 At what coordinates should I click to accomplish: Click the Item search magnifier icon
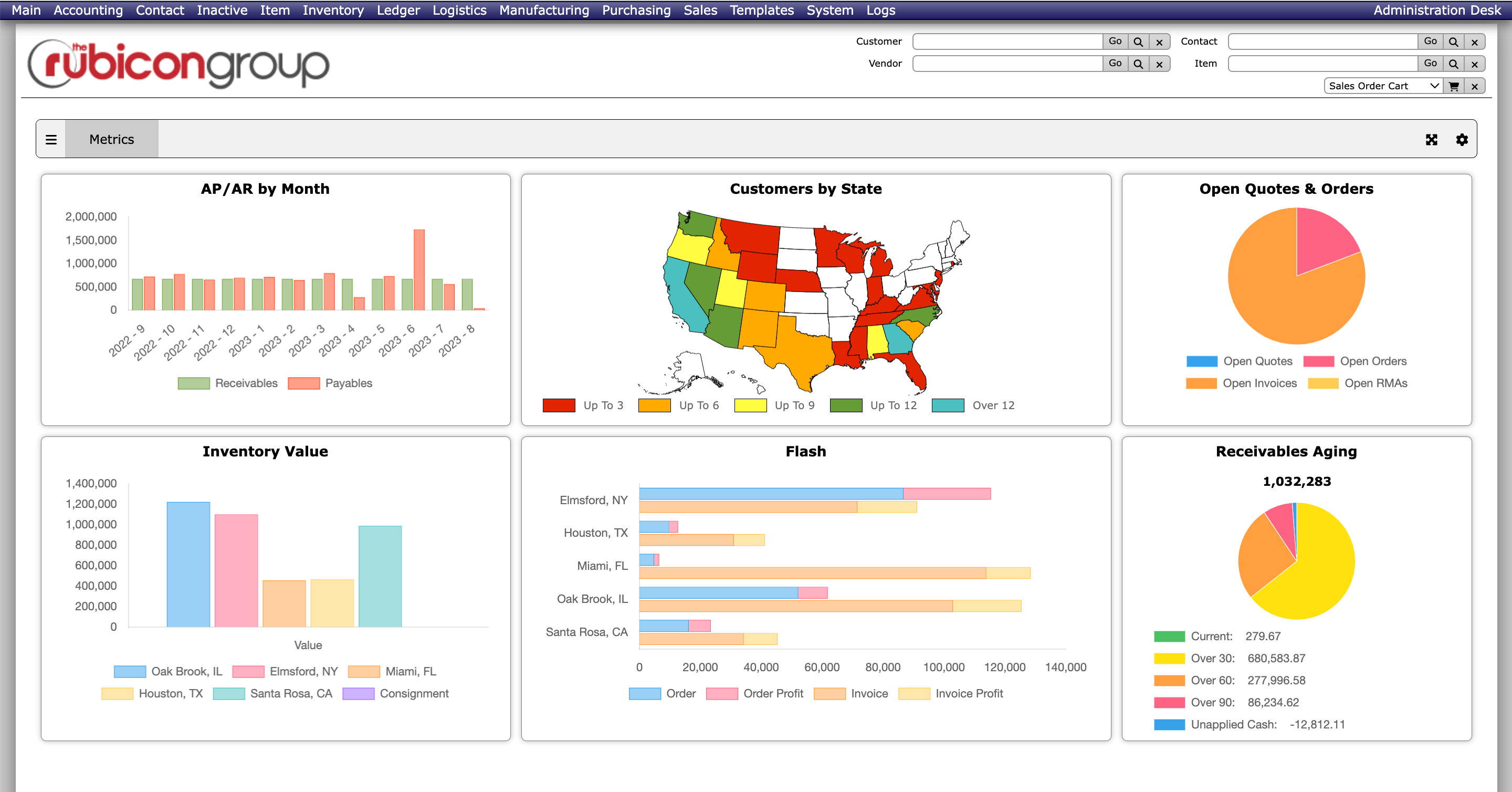(1453, 64)
